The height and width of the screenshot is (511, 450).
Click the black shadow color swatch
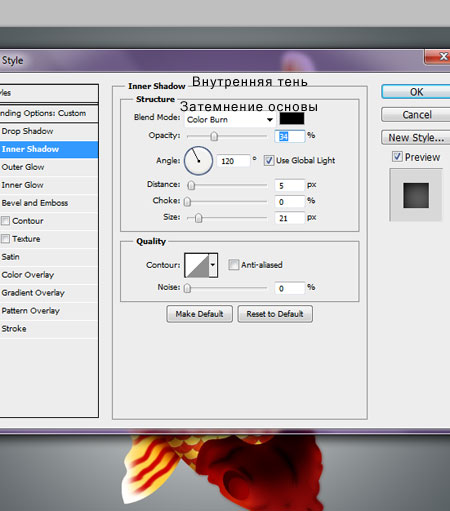pyautogui.click(x=292, y=119)
